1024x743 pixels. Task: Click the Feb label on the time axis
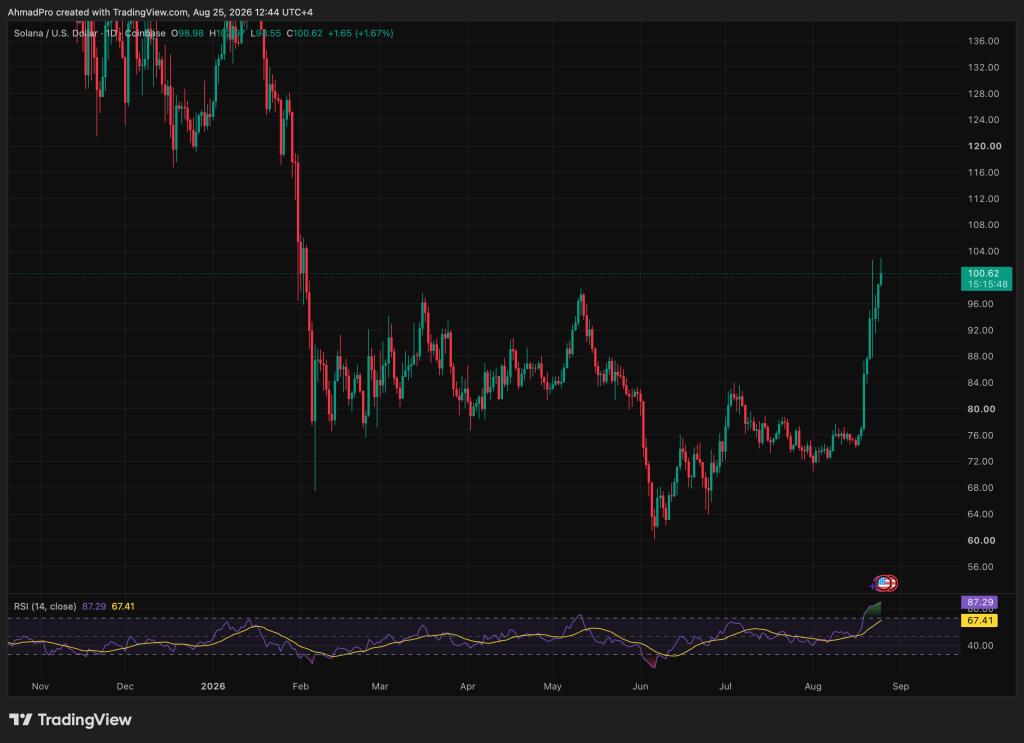(300, 686)
